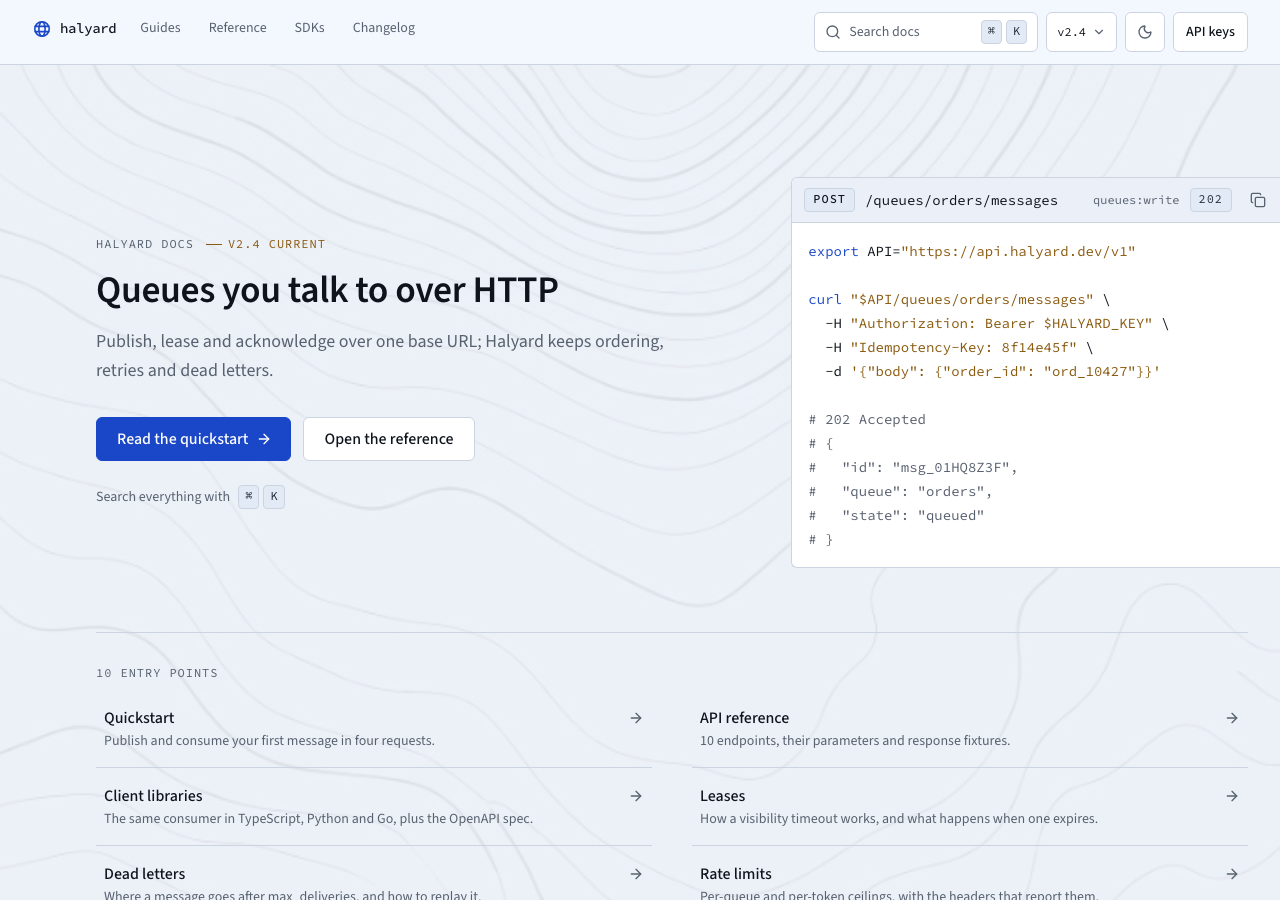Open the Quickstart entry point
Image resolution: width=1280 pixels, height=900 pixels.
[x=374, y=729]
